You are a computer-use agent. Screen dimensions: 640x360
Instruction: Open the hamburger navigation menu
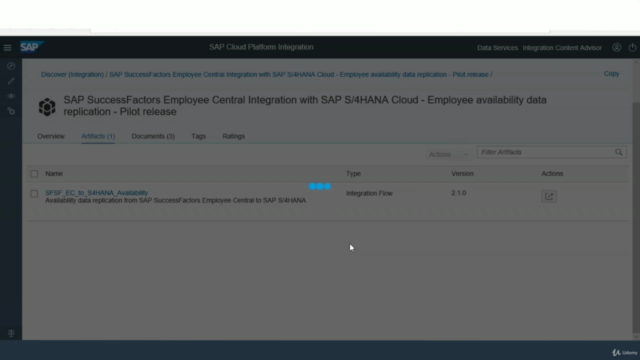pyautogui.click(x=7, y=48)
